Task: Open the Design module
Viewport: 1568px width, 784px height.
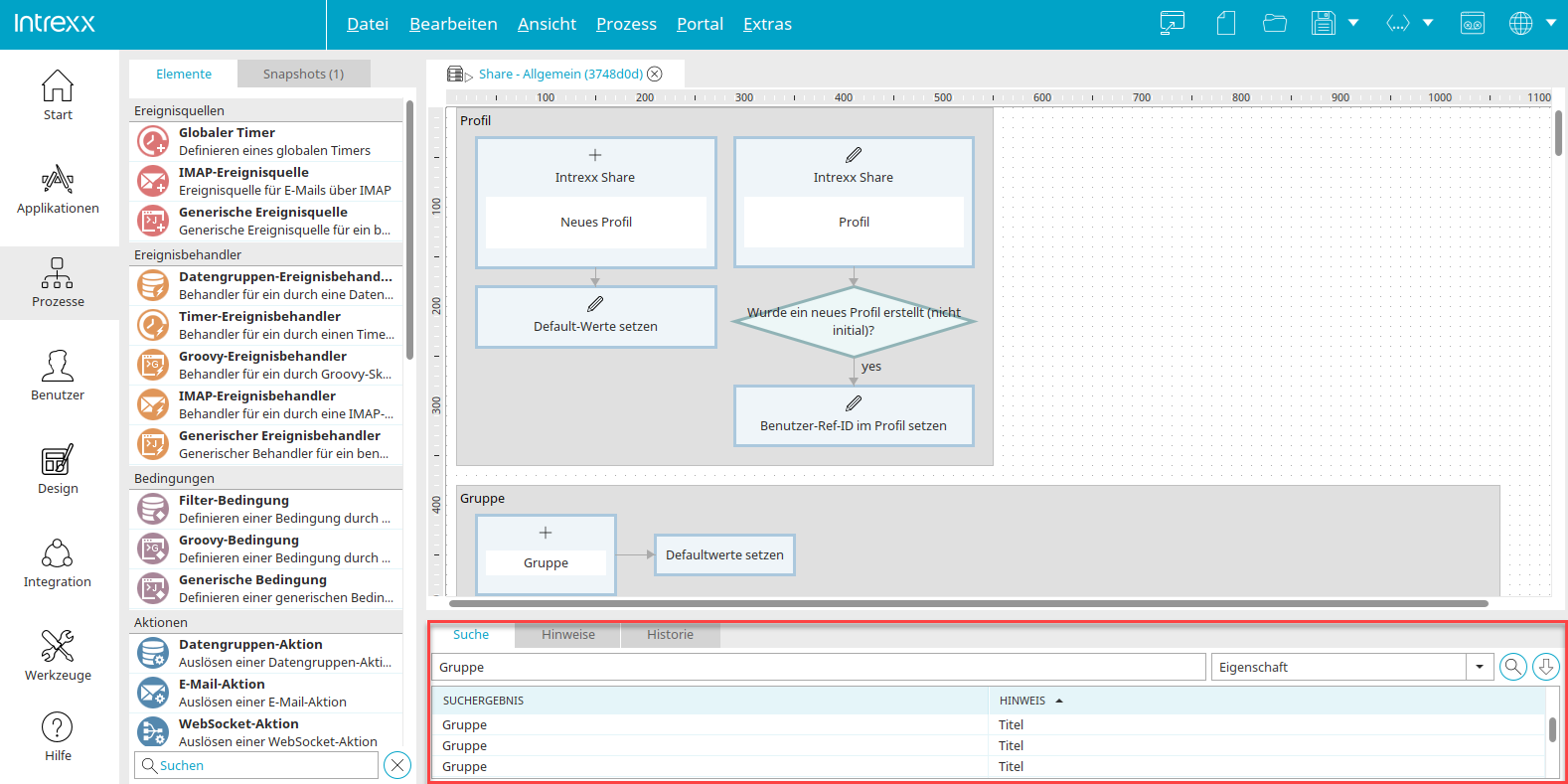Action: [58, 469]
